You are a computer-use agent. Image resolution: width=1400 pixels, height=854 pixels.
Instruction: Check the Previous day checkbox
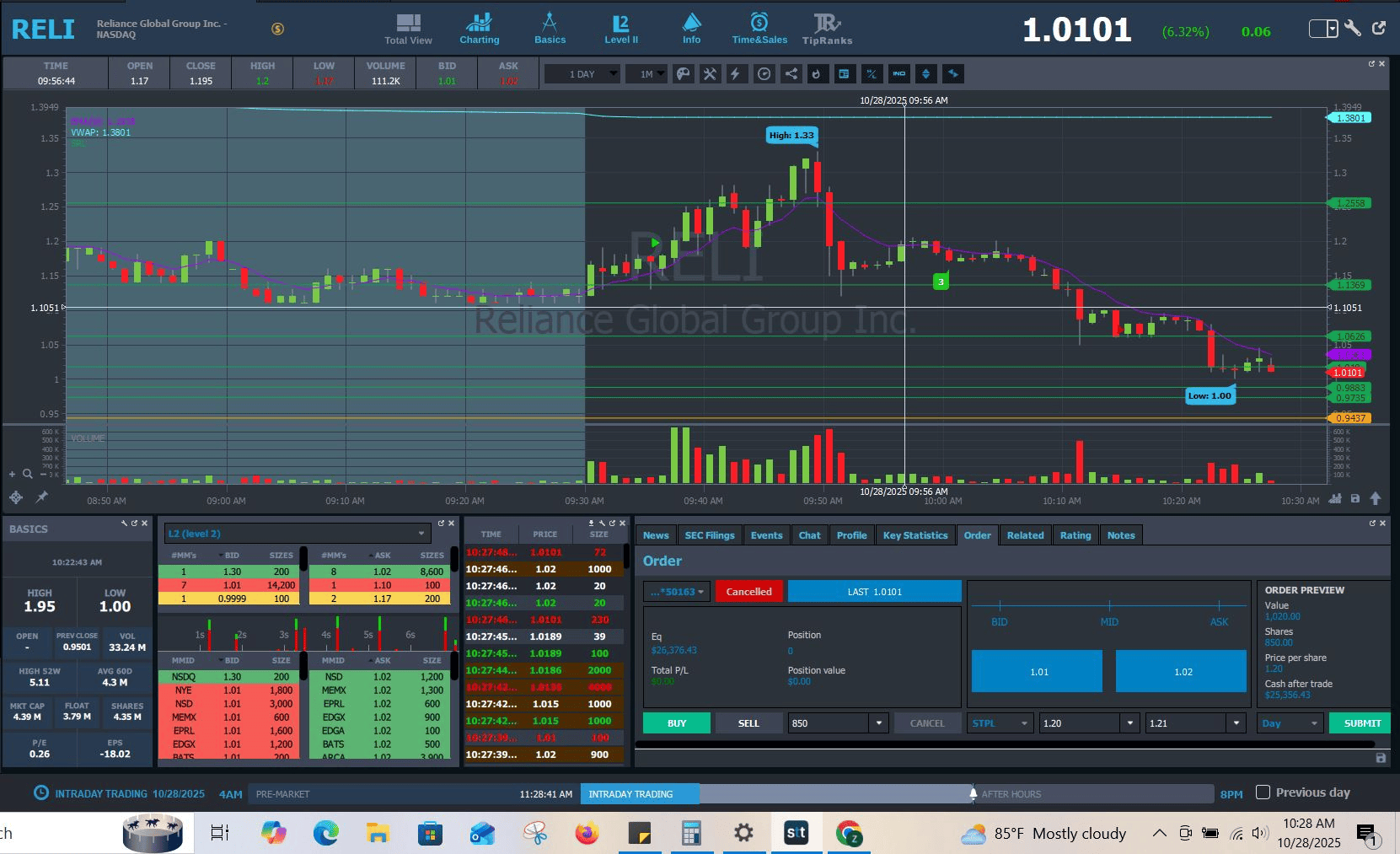(x=1263, y=792)
